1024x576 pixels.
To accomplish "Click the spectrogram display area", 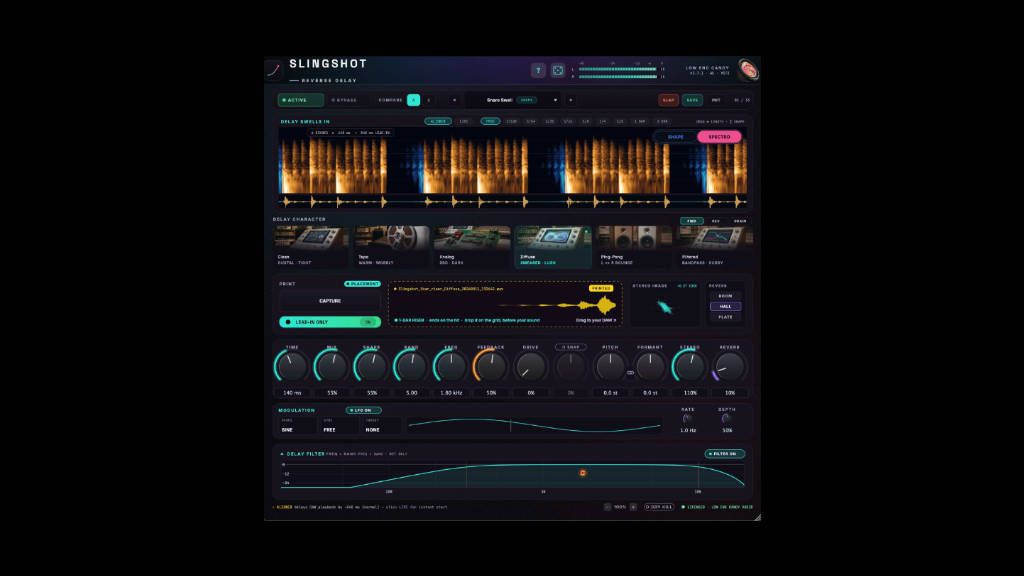I will 513,168.
